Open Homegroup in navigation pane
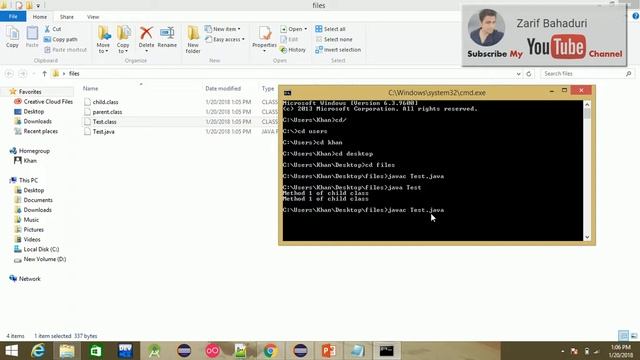640x360 pixels. point(34,151)
